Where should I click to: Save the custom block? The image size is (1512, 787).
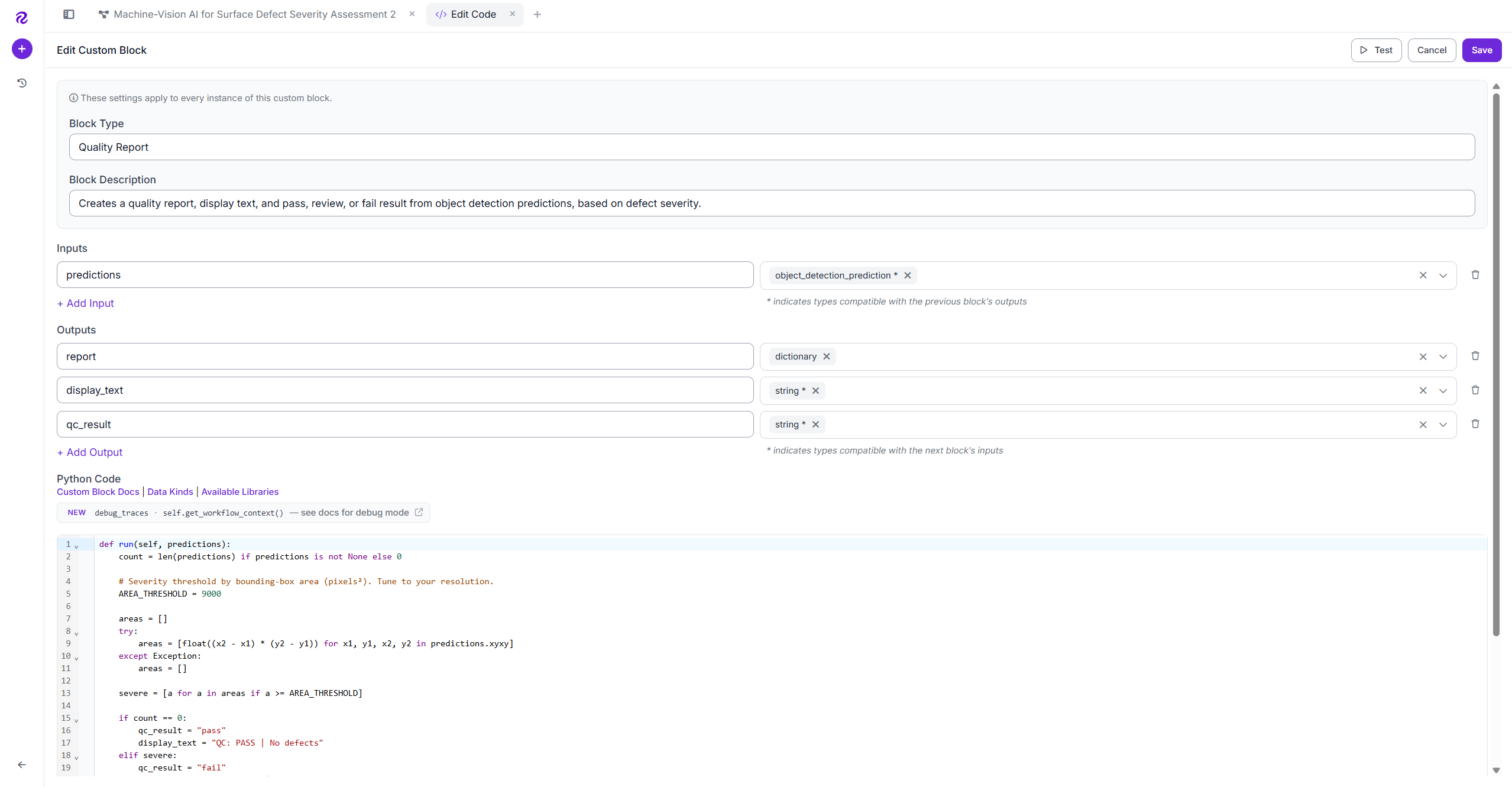click(x=1481, y=50)
